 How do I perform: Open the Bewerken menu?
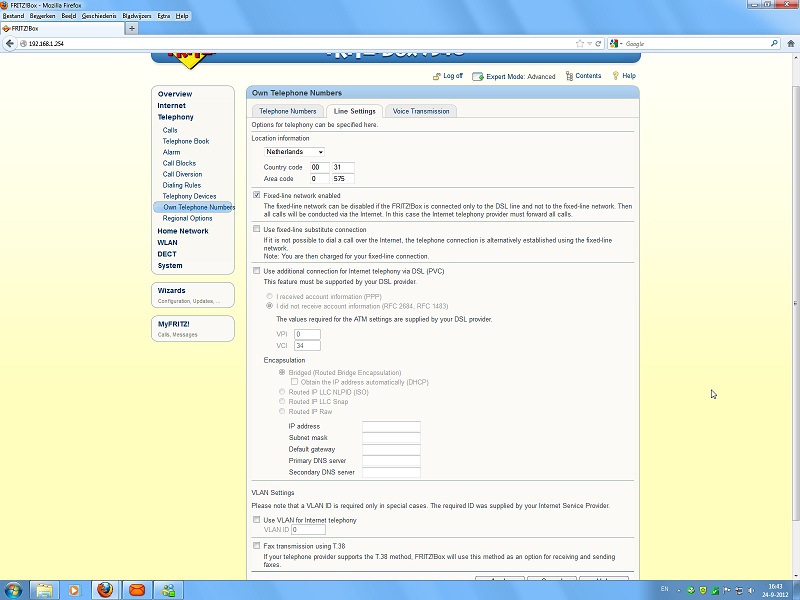(42, 16)
